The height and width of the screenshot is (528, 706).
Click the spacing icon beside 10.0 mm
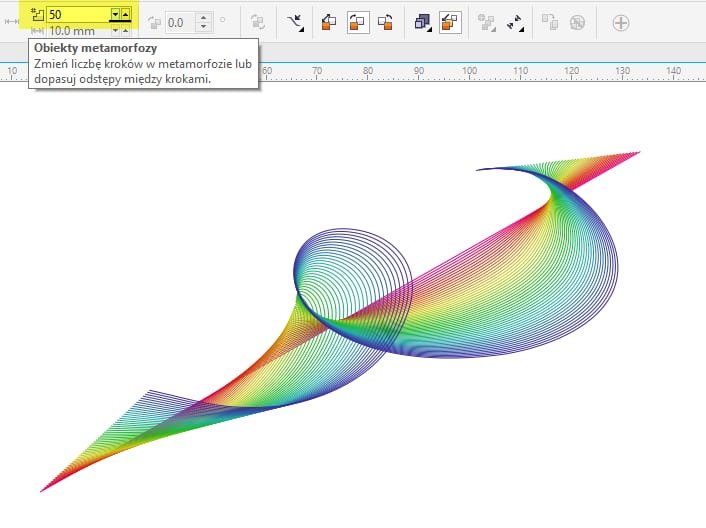click(x=38, y=31)
